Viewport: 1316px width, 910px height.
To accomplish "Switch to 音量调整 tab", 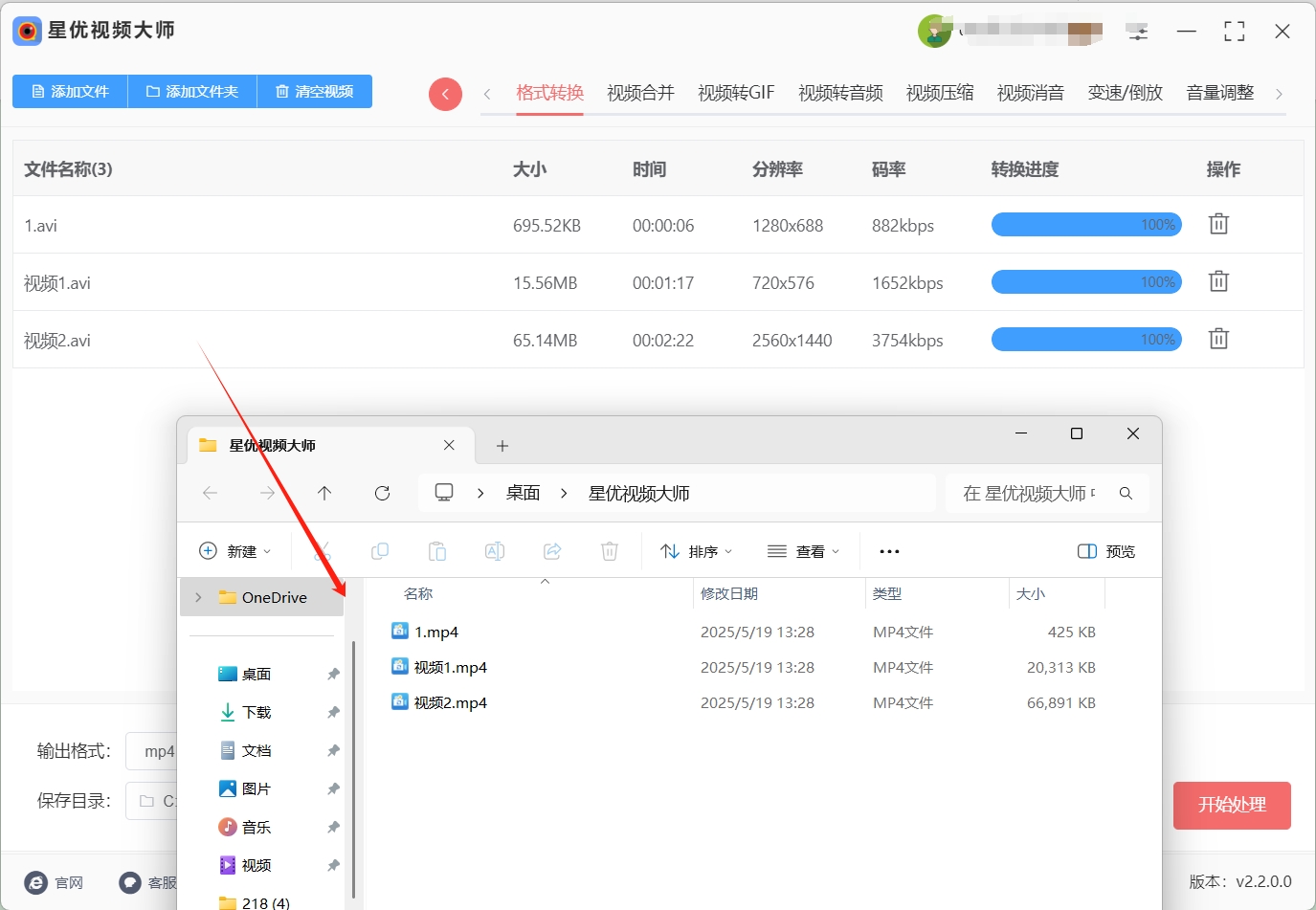I will point(1219,93).
